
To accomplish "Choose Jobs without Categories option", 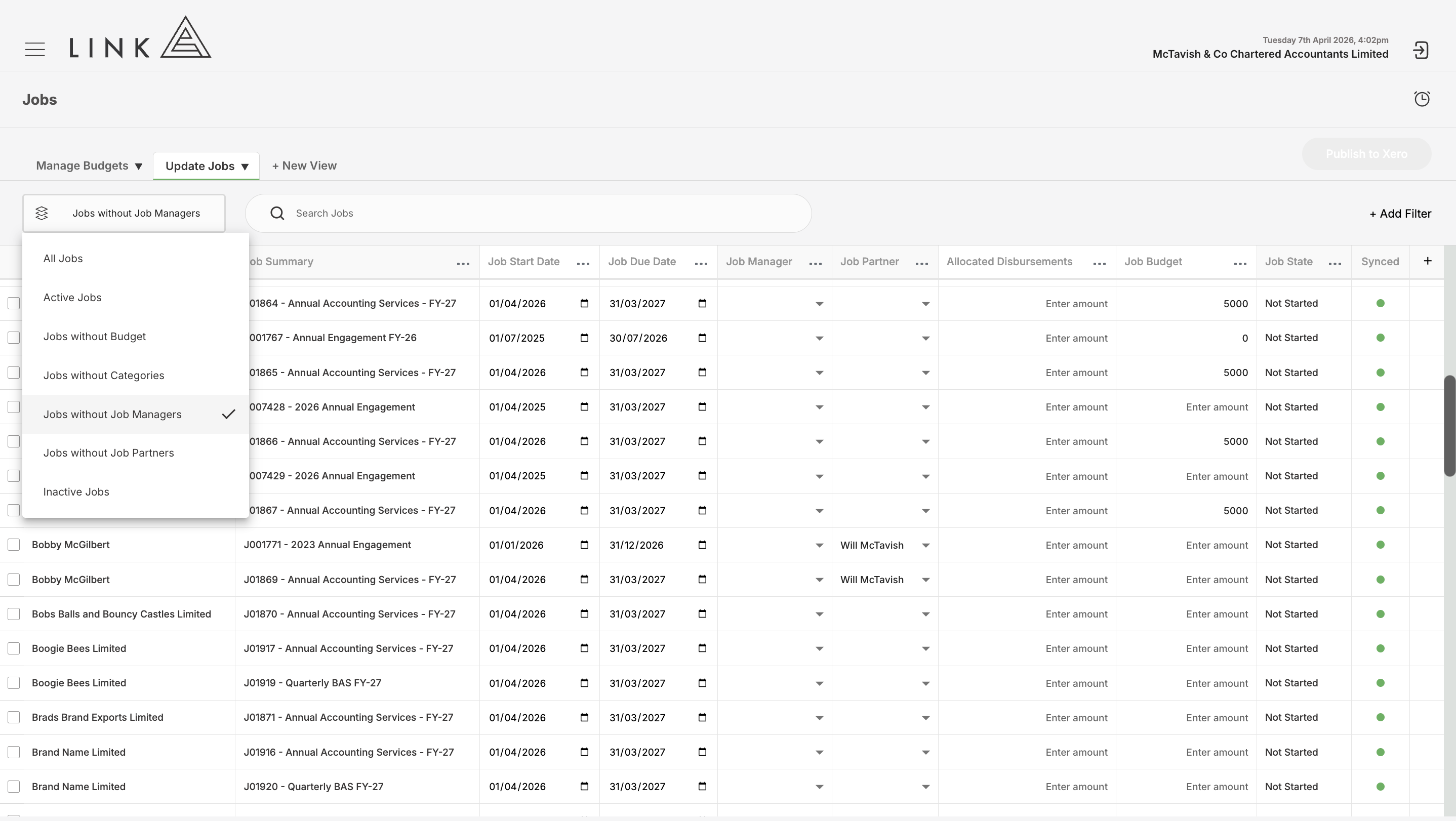I will click(x=136, y=375).
